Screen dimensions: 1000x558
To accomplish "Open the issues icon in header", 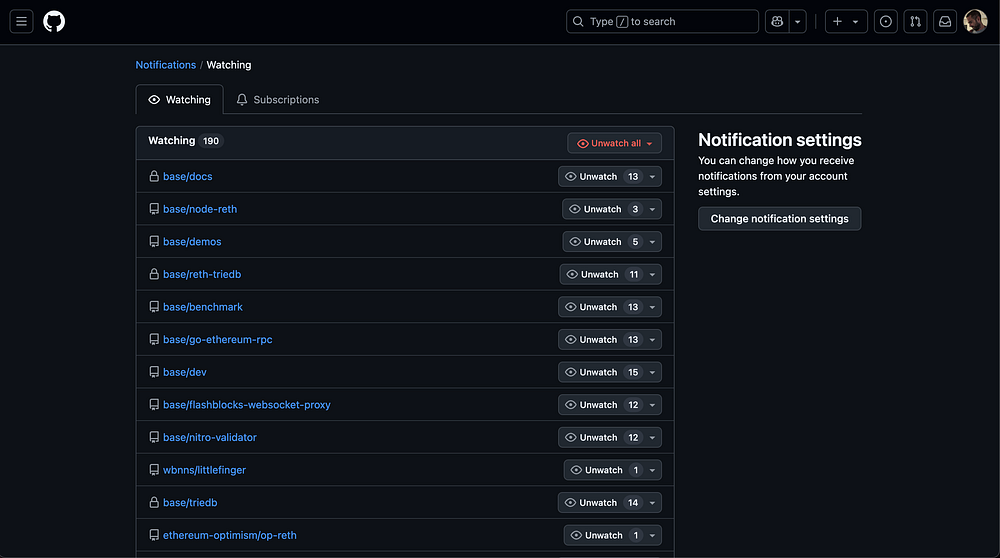I will tap(886, 21).
